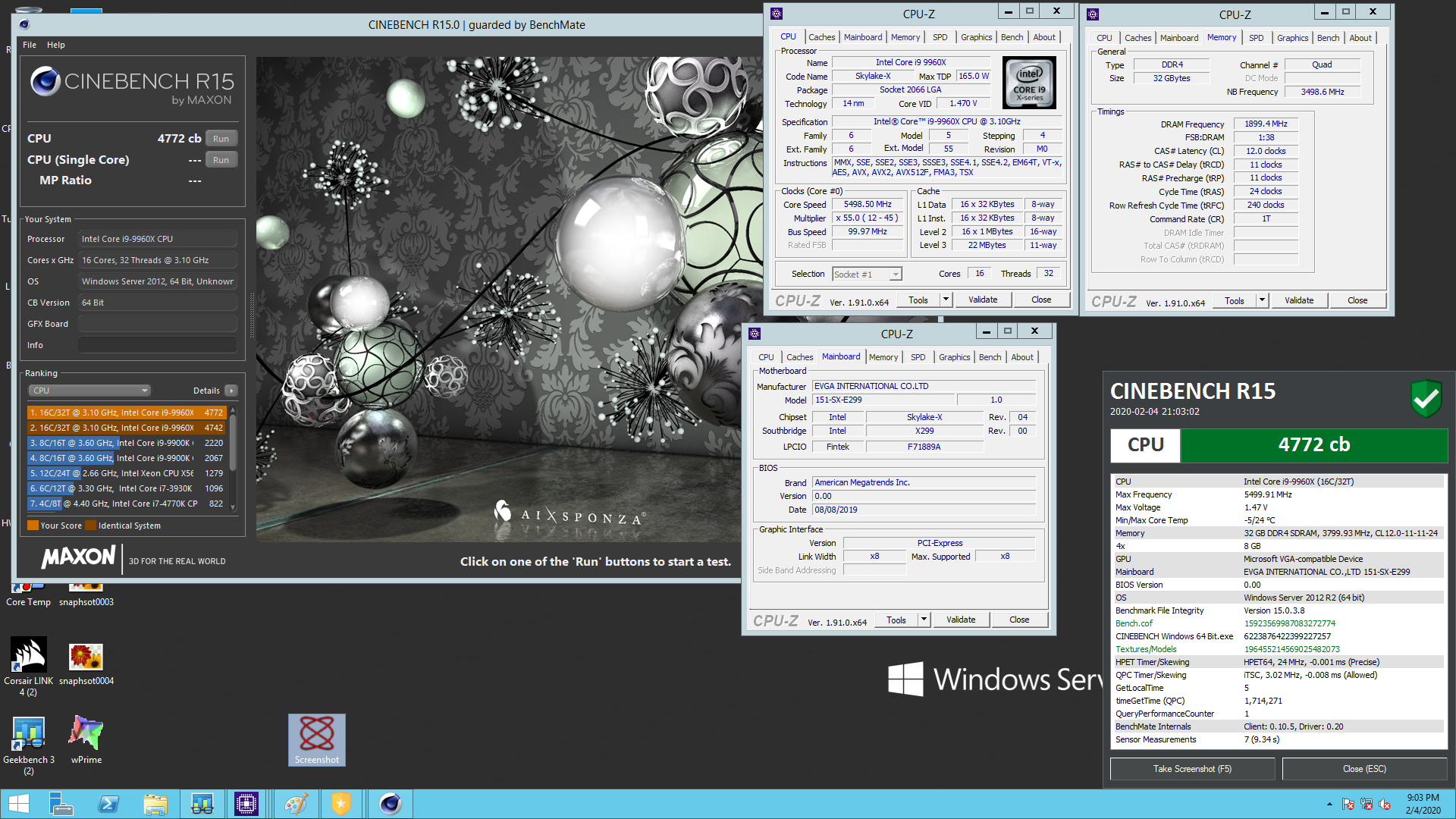Switch to Graphics tab in CPU-Z Mainboard window
Image resolution: width=1456 pixels, height=819 pixels.
[x=954, y=357]
